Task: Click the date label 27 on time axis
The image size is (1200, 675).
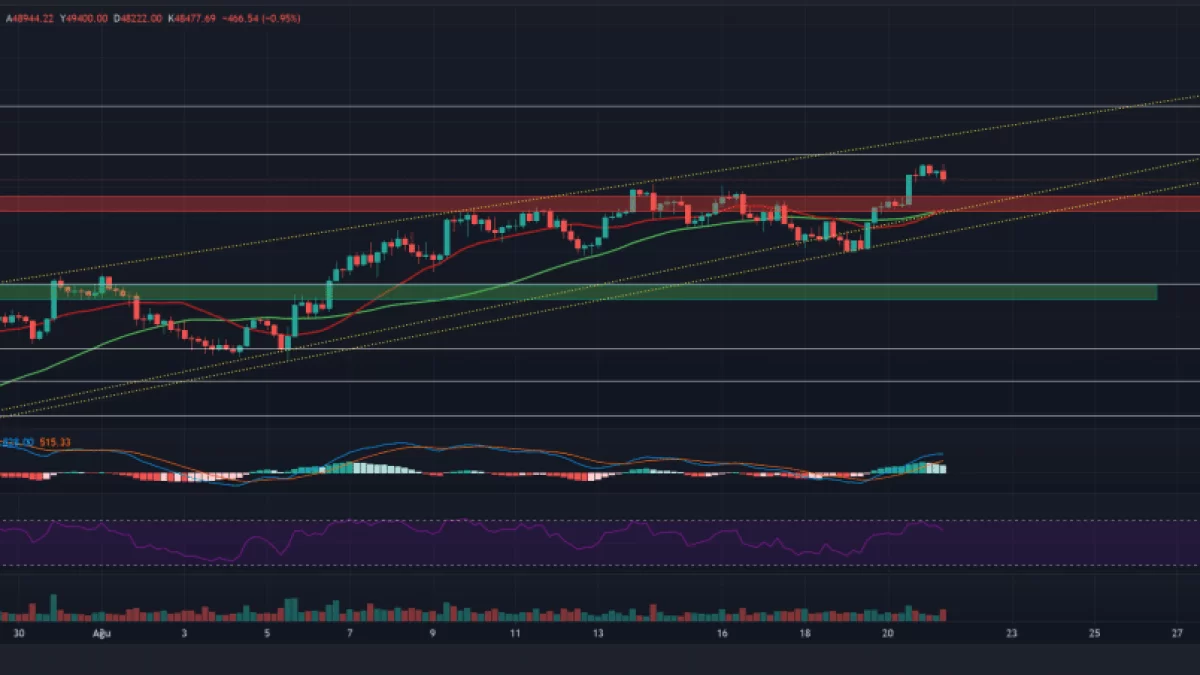Action: [1177, 633]
